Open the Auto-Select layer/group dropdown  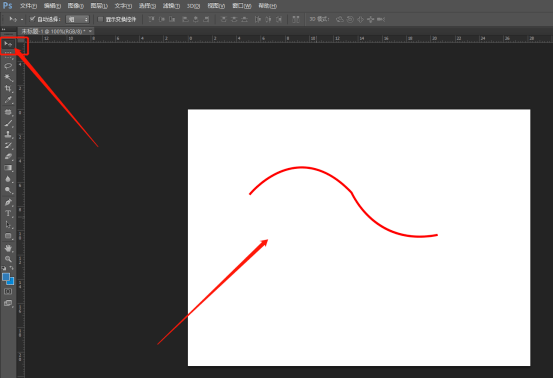78,19
